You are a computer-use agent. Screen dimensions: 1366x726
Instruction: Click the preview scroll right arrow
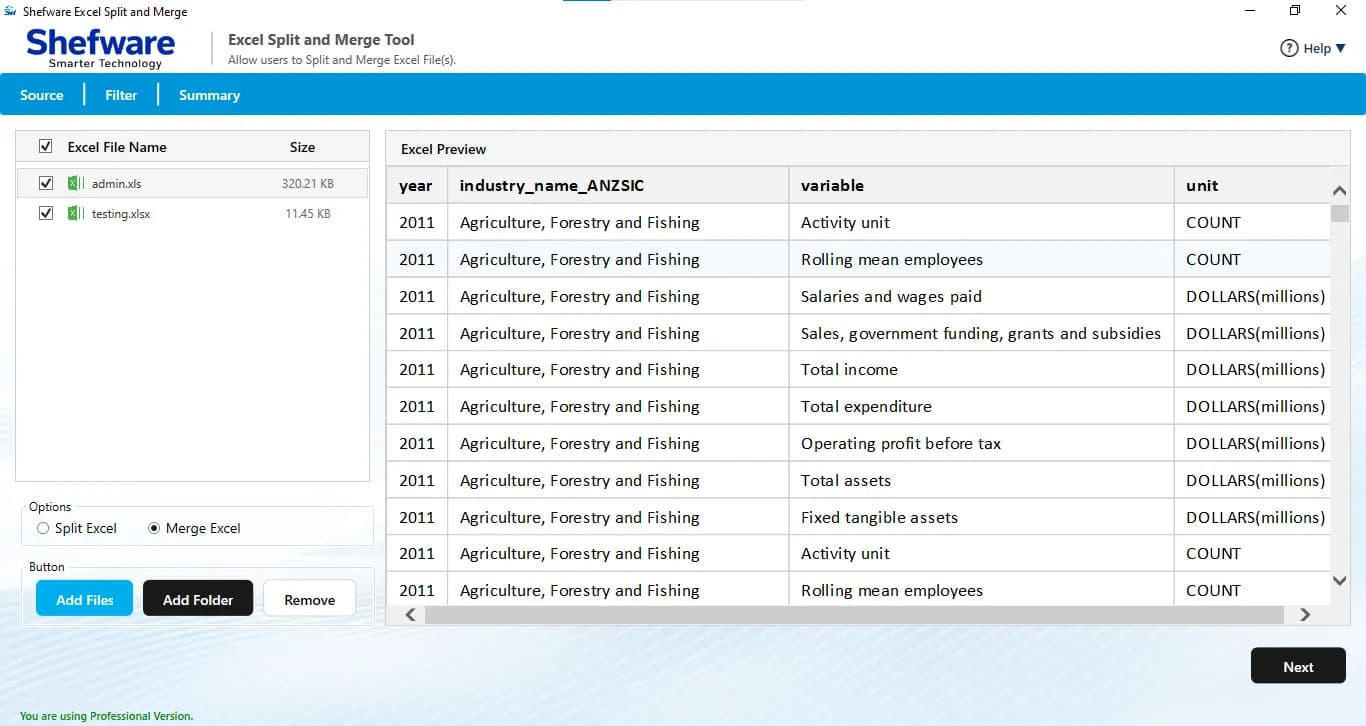tap(1304, 615)
